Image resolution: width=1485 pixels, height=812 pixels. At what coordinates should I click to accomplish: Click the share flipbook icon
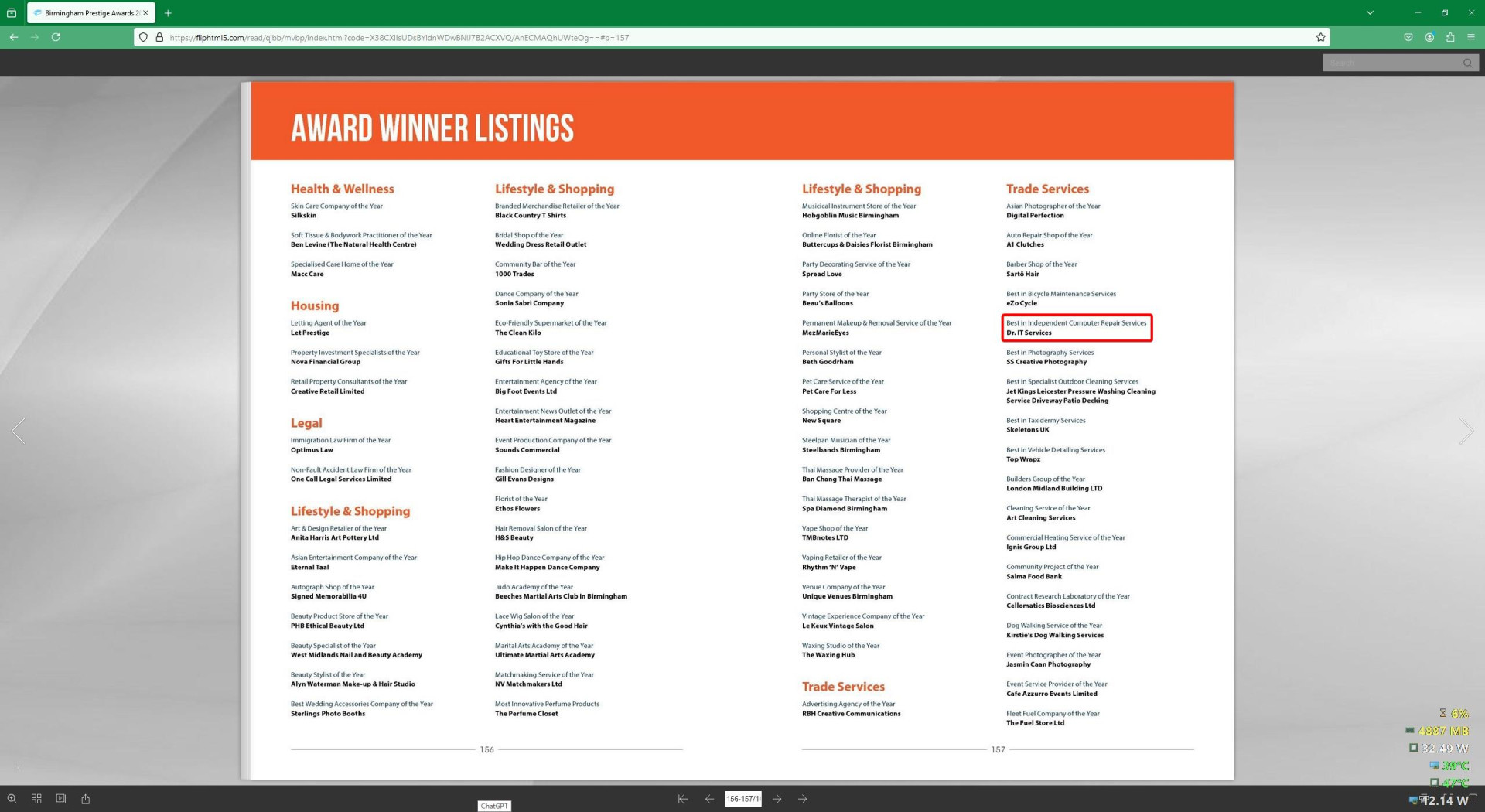[86, 799]
